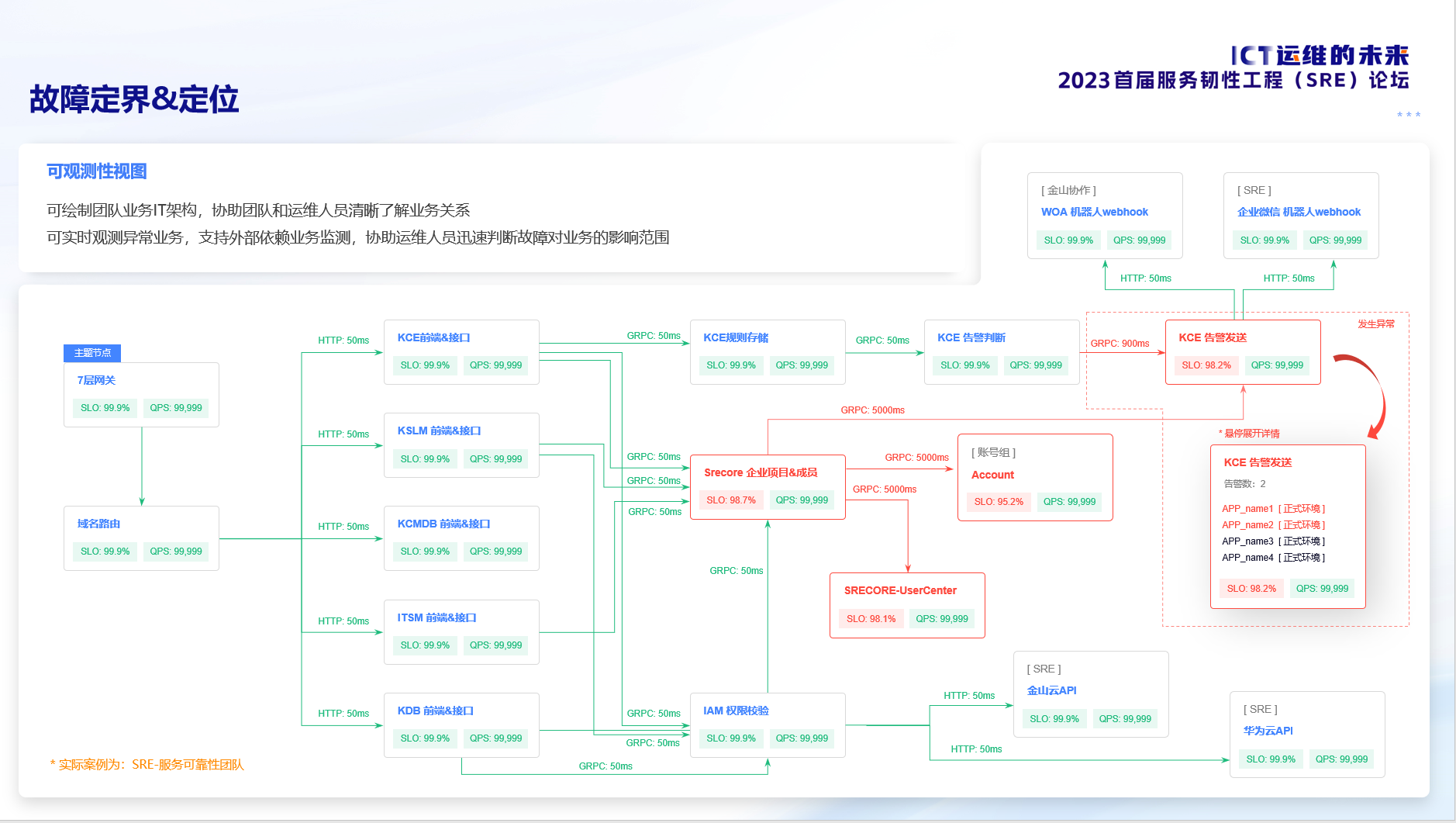Click the 发生异常 red label
1456x823 pixels.
tap(1376, 324)
